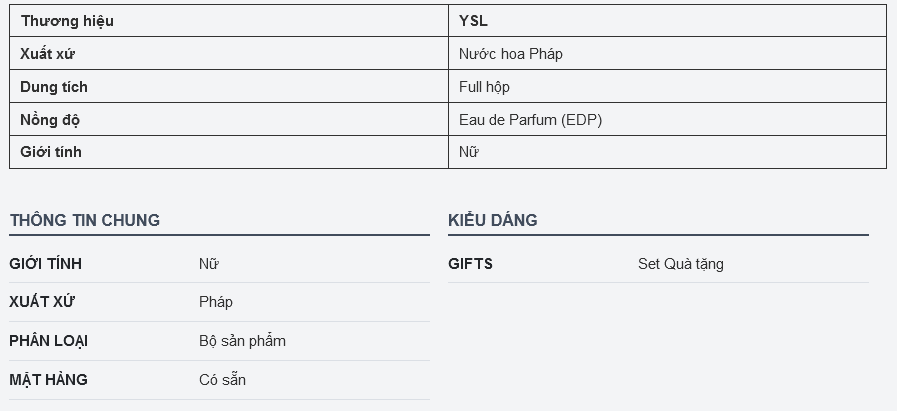This screenshot has width=897, height=411.
Task: Click the Pháp origin spec value
Action: [x=216, y=302]
